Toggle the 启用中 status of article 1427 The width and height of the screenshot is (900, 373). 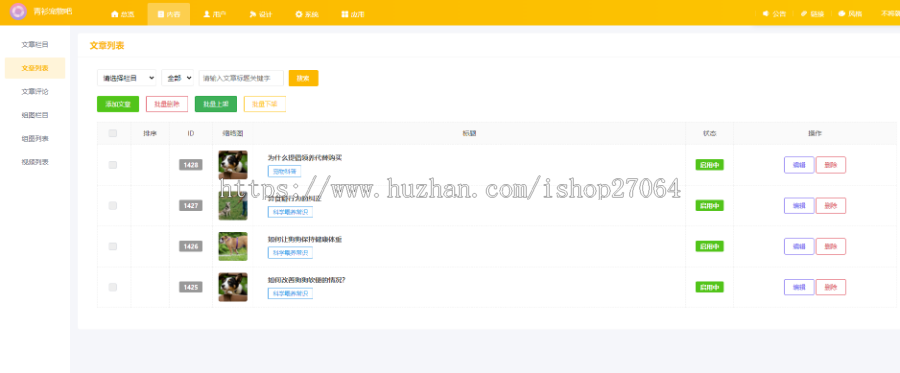coord(709,205)
